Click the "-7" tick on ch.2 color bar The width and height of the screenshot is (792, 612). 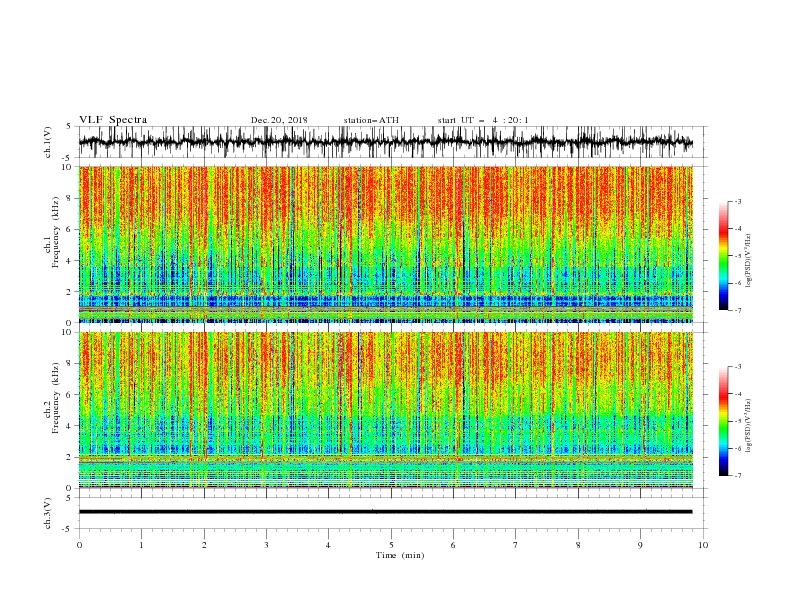pyautogui.click(x=738, y=475)
